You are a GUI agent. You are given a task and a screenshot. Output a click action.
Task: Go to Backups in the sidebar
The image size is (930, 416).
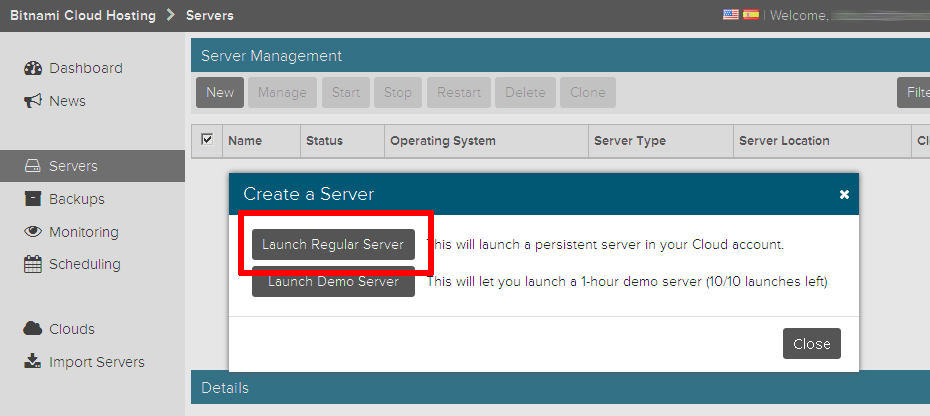(x=77, y=199)
